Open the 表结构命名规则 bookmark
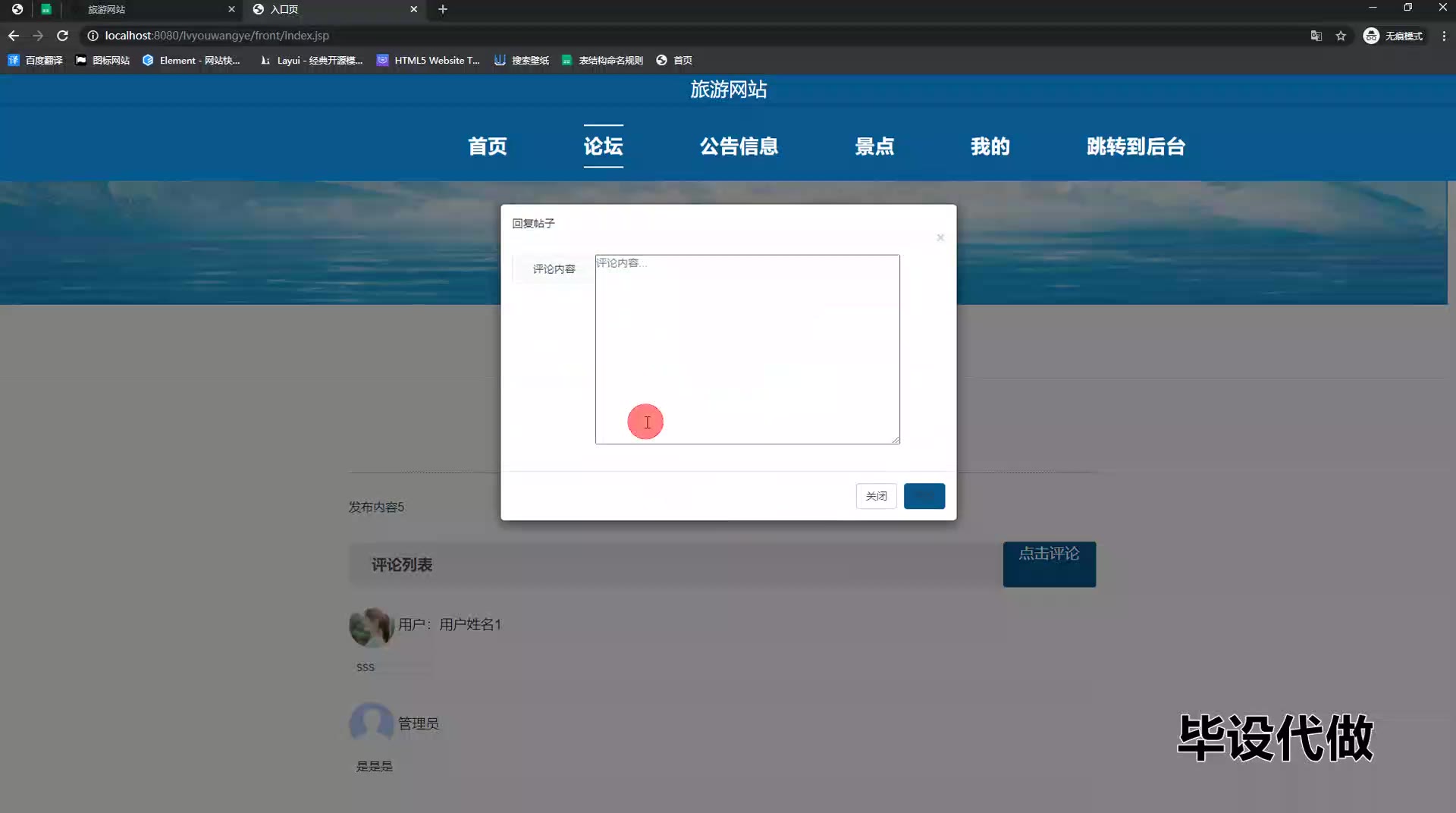Screen dimensions: 1456x813 coord(602,61)
